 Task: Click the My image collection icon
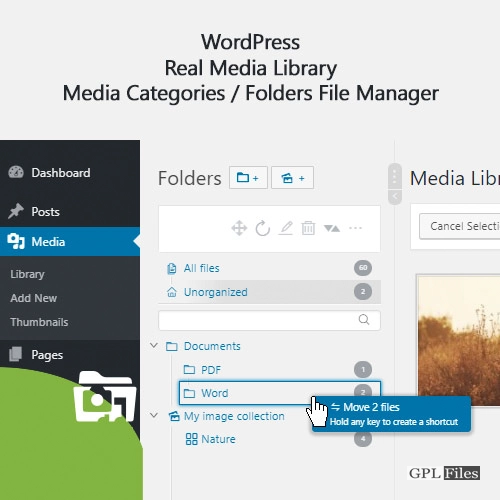point(174,416)
